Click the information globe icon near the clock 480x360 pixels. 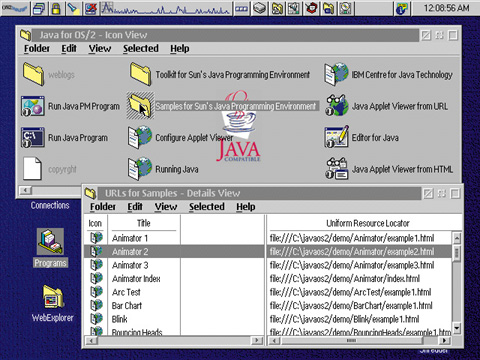[402, 9]
